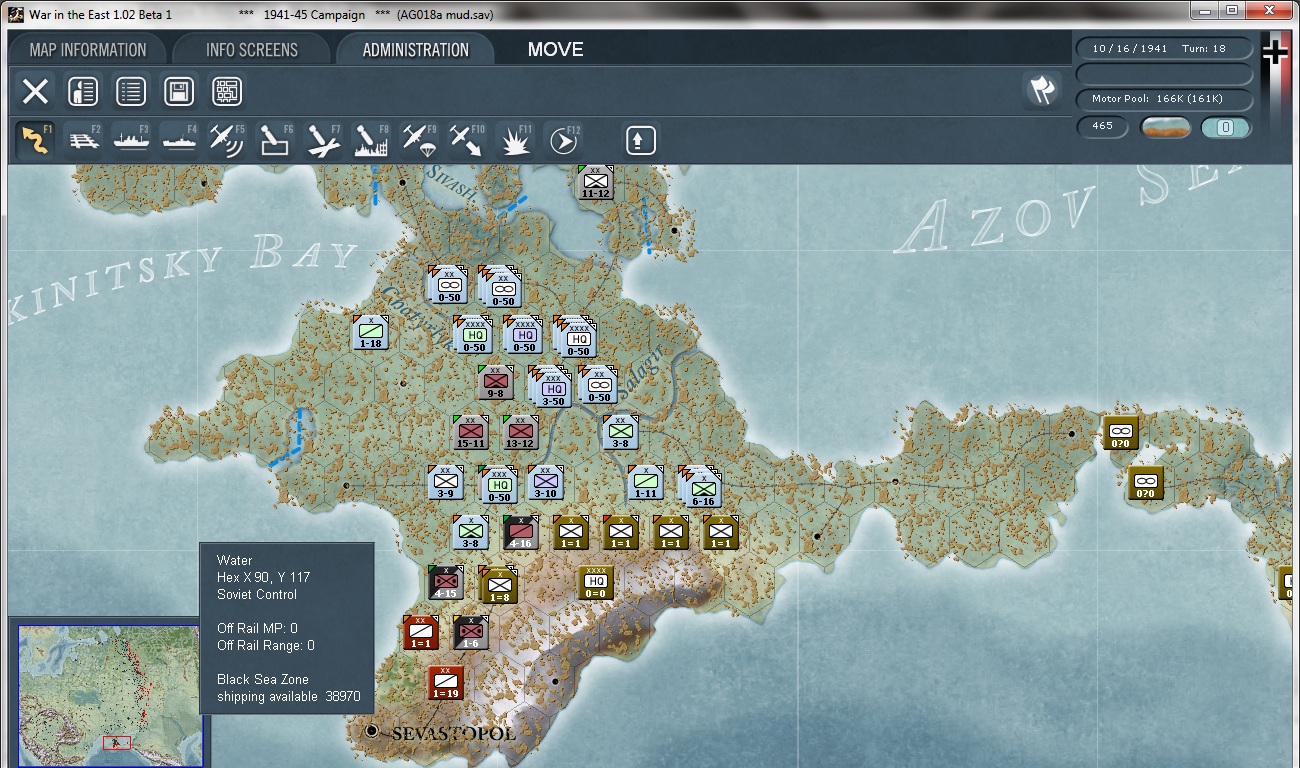Select the Amphibious transport F4 ship icon
The image size is (1300, 768).
(x=180, y=140)
